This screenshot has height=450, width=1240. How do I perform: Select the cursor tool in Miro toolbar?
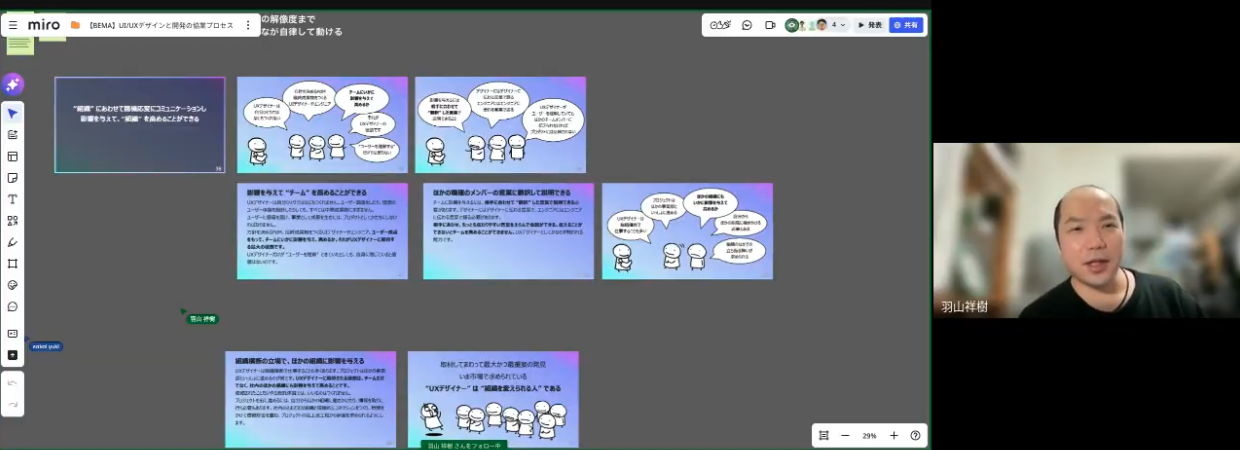coord(13,113)
